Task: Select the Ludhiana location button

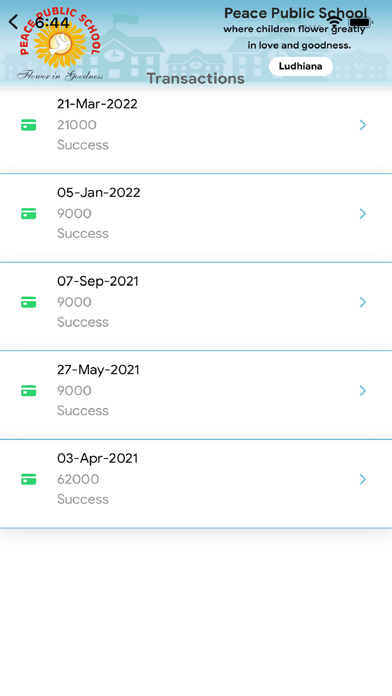Action: pyautogui.click(x=301, y=67)
